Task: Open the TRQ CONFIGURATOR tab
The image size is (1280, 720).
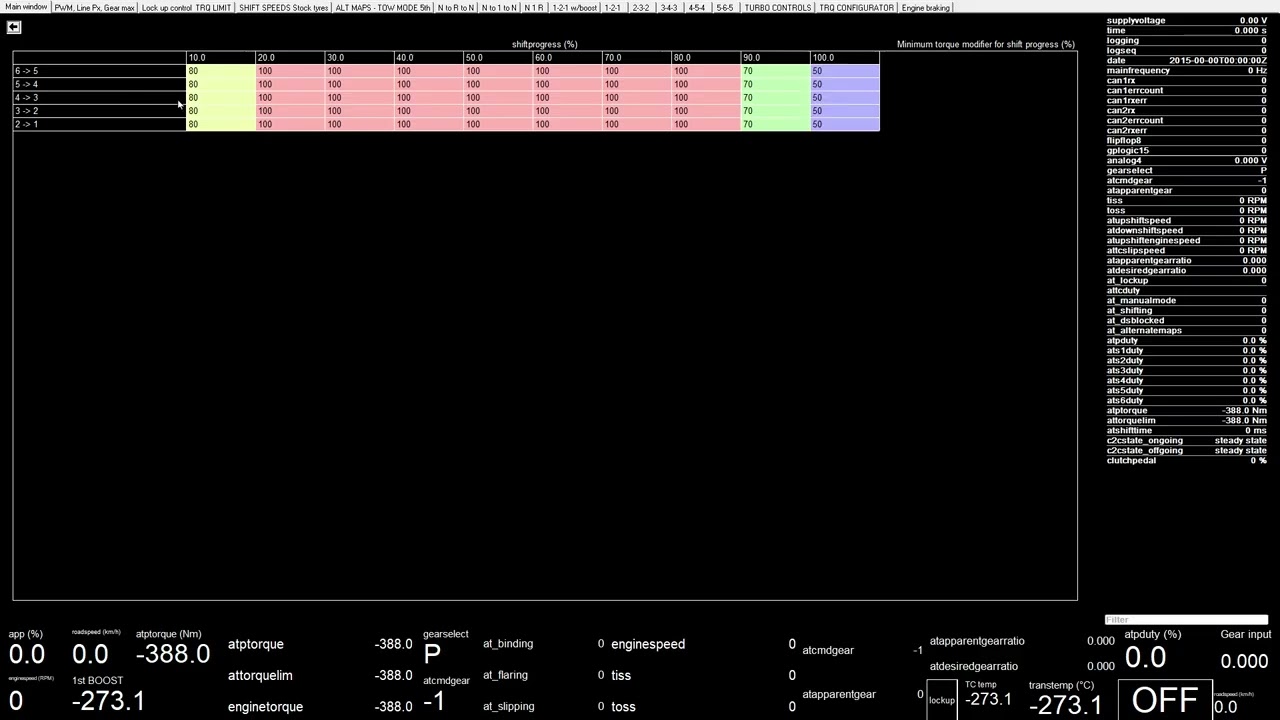Action: pos(856,8)
